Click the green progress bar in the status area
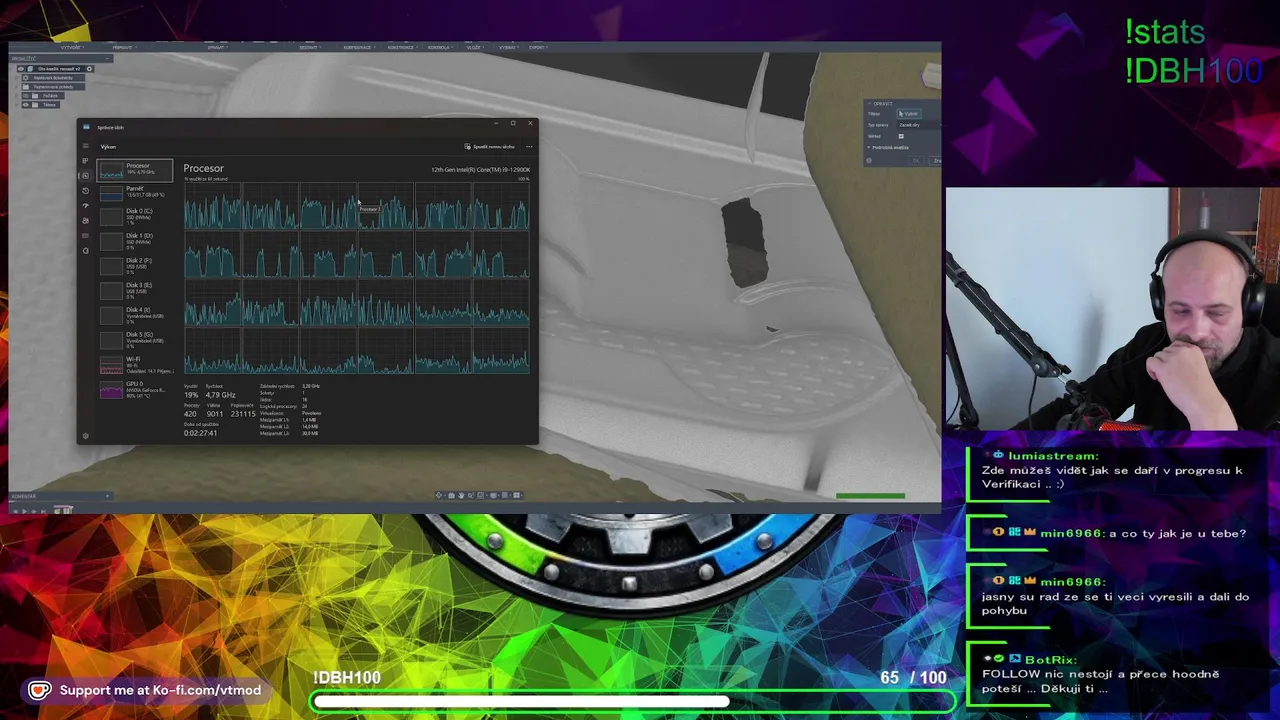Screen dimensions: 1280x720 870,496
